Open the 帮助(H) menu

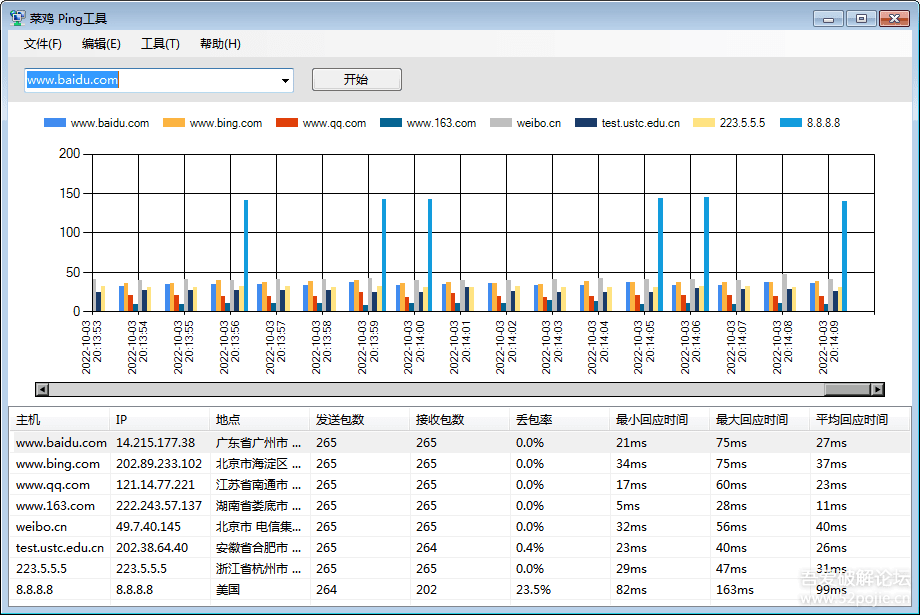pyautogui.click(x=220, y=44)
